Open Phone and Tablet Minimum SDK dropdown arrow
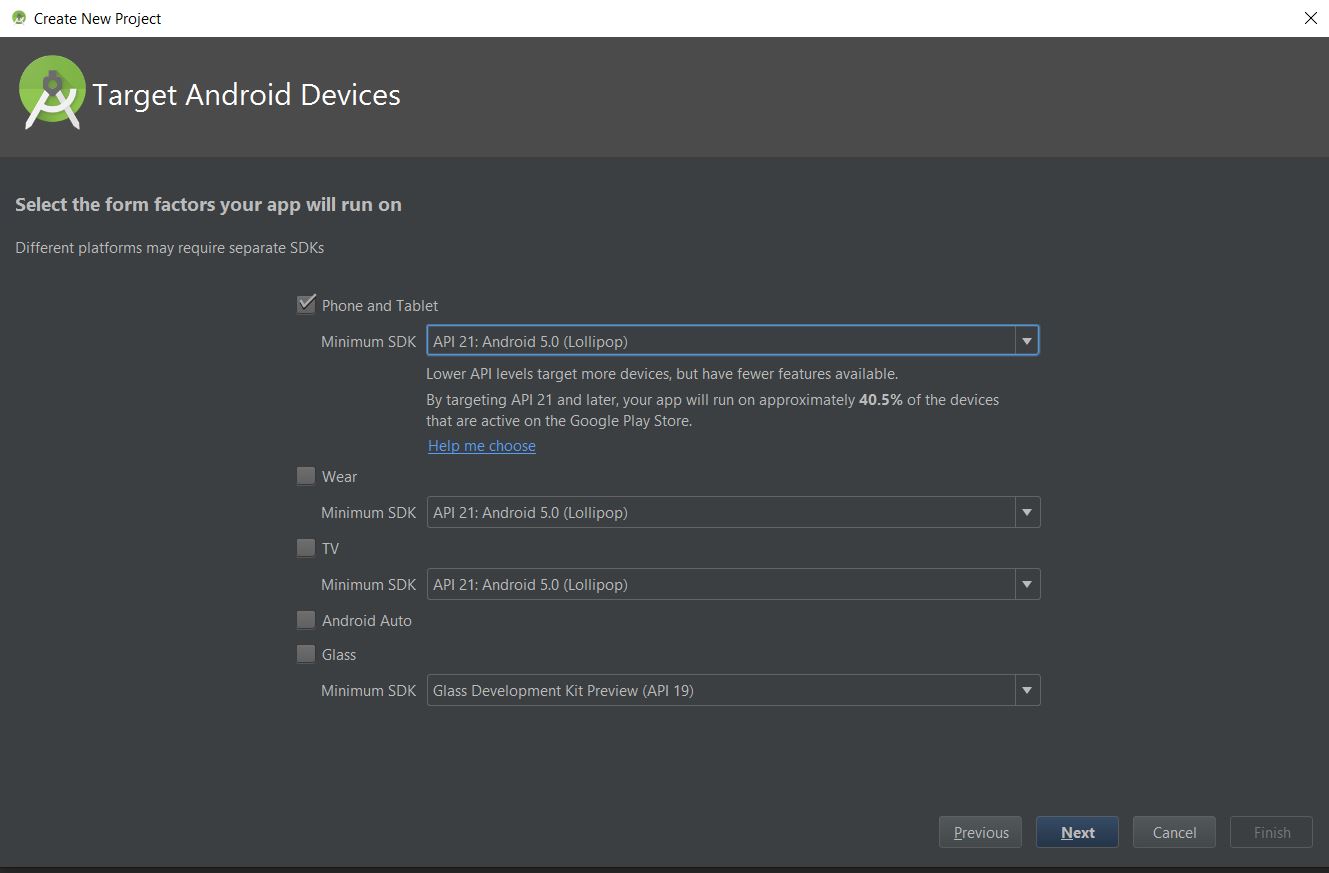The image size is (1329, 873). tap(1026, 341)
